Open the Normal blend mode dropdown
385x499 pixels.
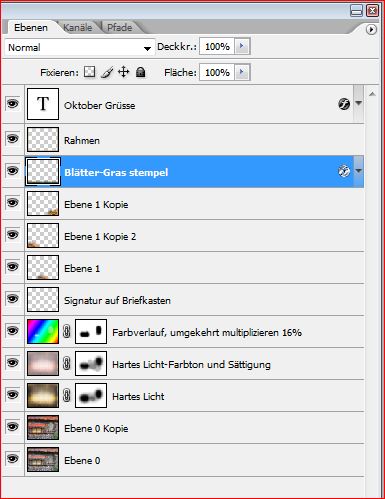tap(80, 47)
